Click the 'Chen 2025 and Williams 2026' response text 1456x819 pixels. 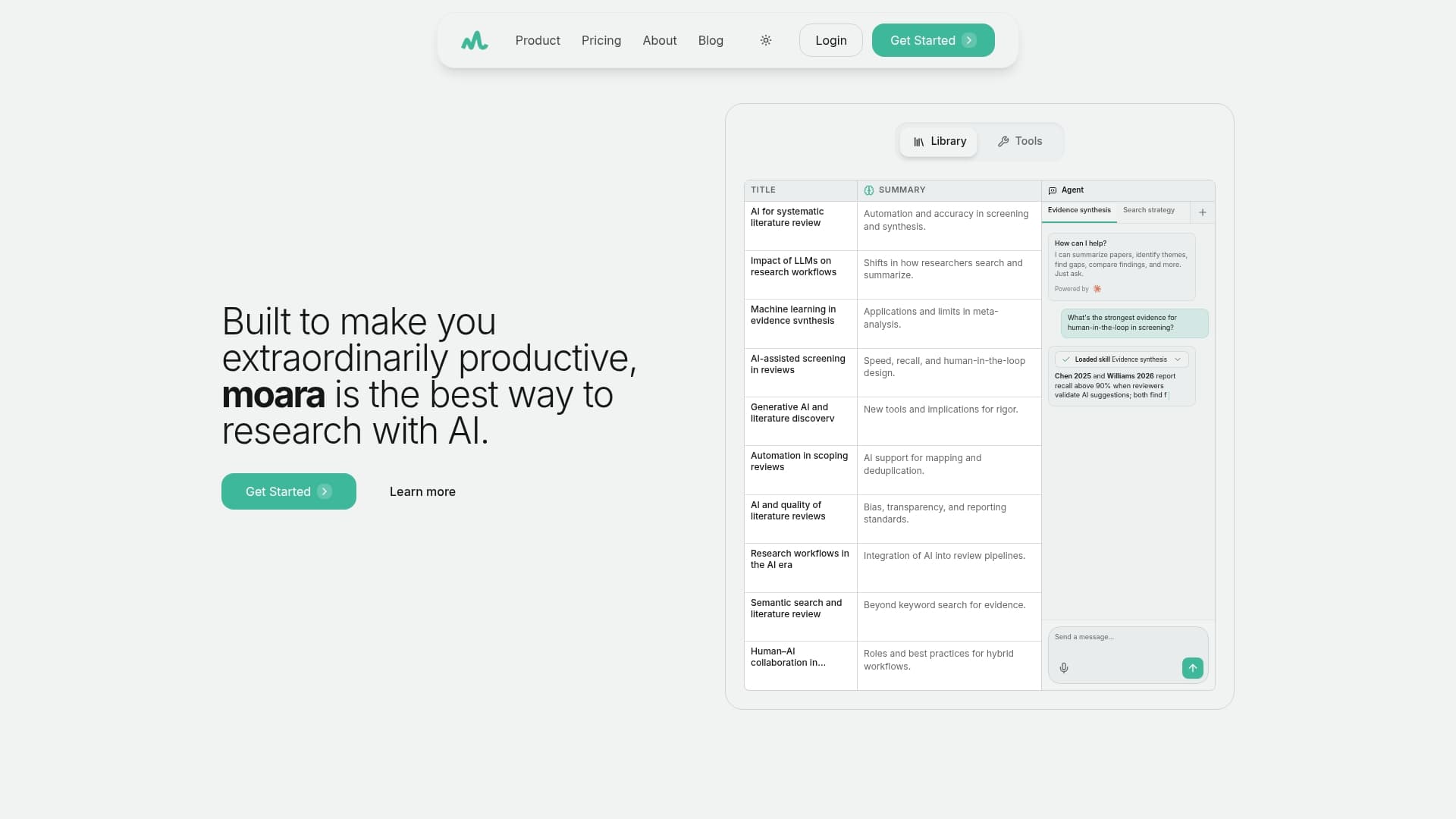tap(1115, 386)
